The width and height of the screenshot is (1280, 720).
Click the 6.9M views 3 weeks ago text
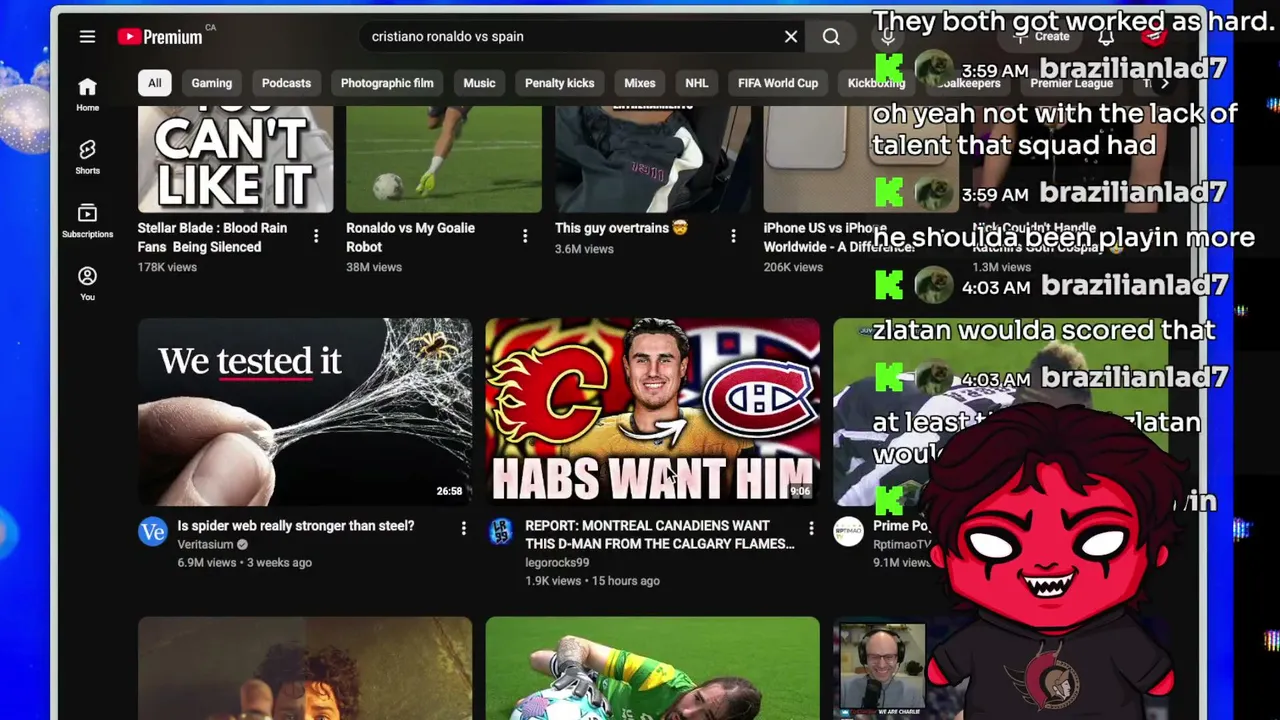click(x=244, y=563)
